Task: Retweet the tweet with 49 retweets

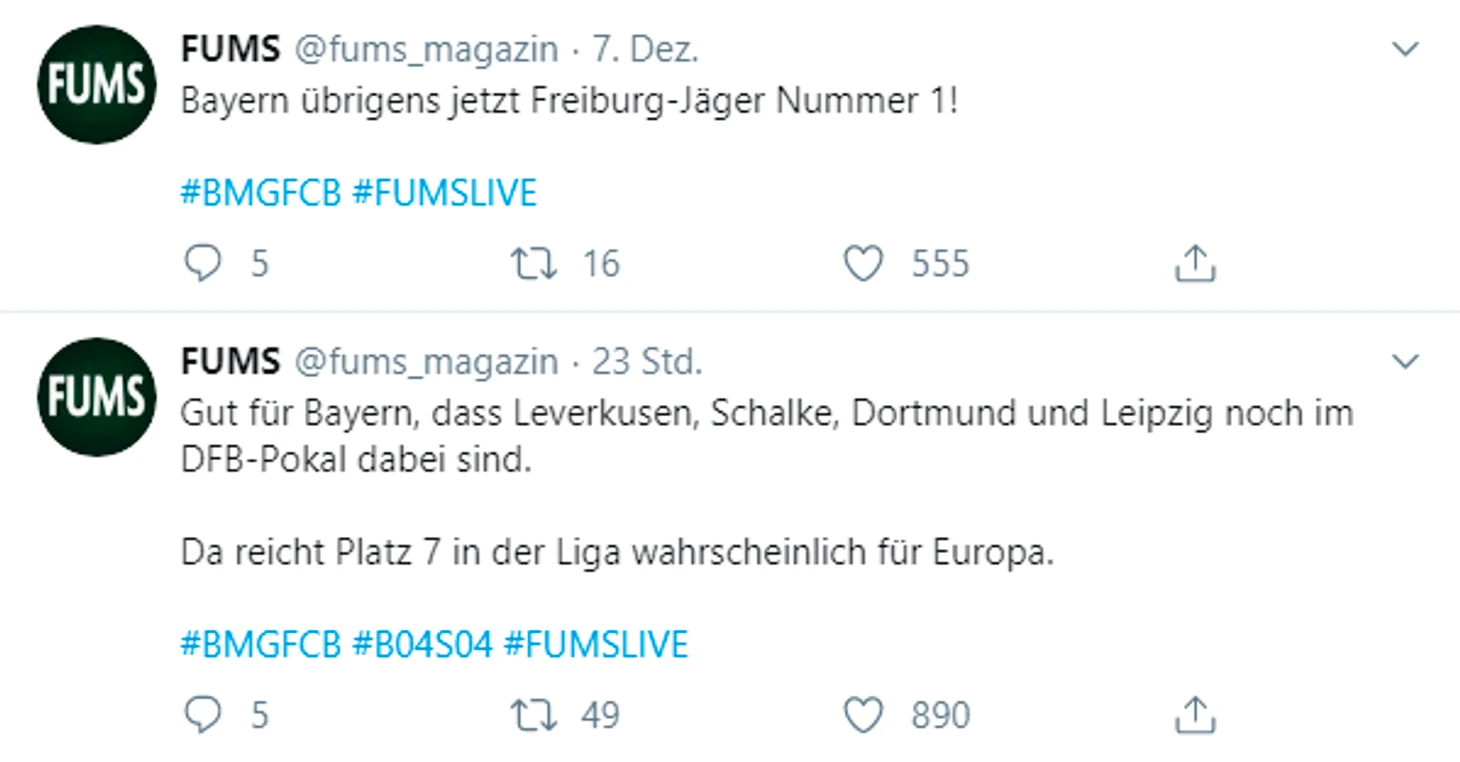Action: (533, 715)
